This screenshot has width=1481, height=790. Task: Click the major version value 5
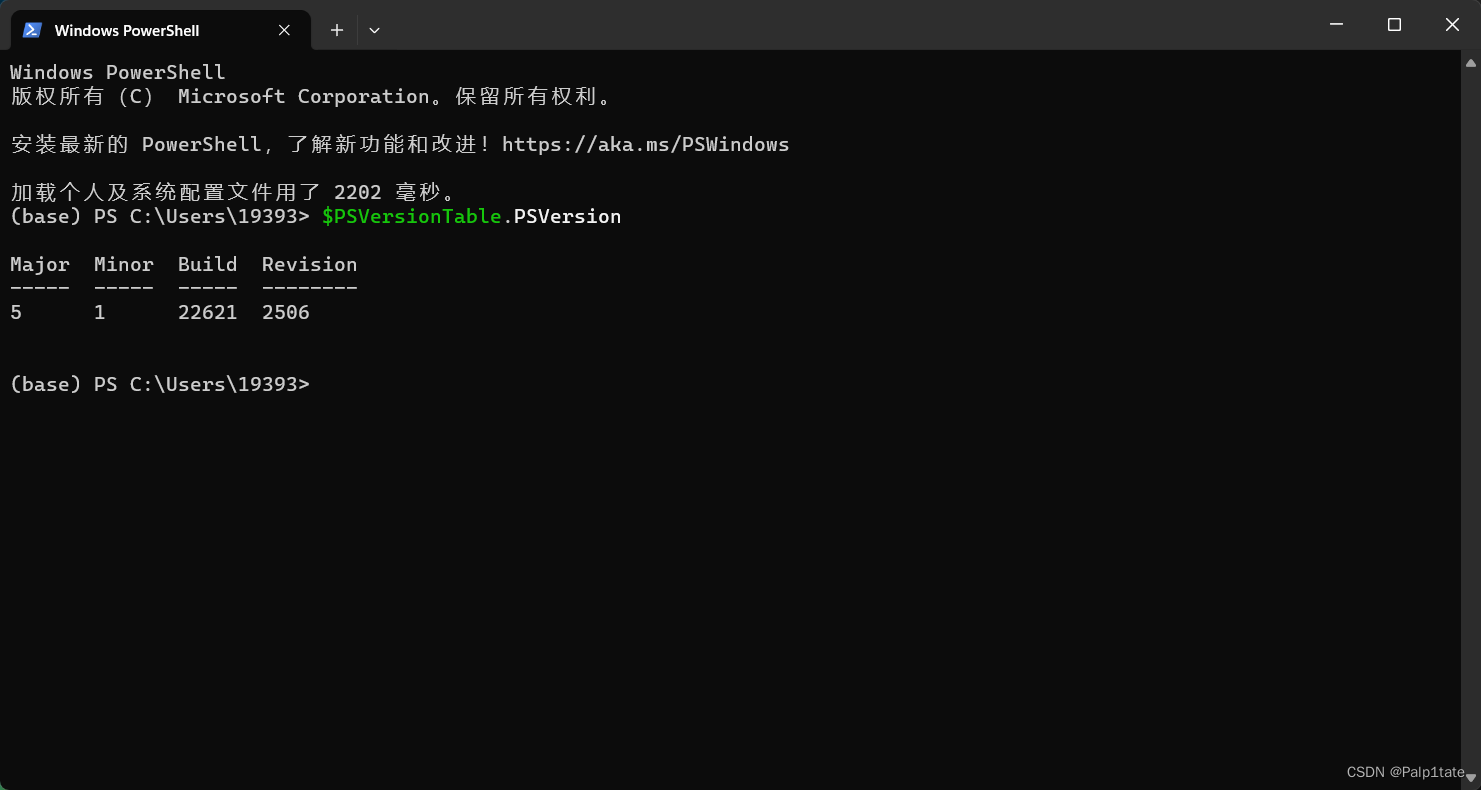coord(16,312)
